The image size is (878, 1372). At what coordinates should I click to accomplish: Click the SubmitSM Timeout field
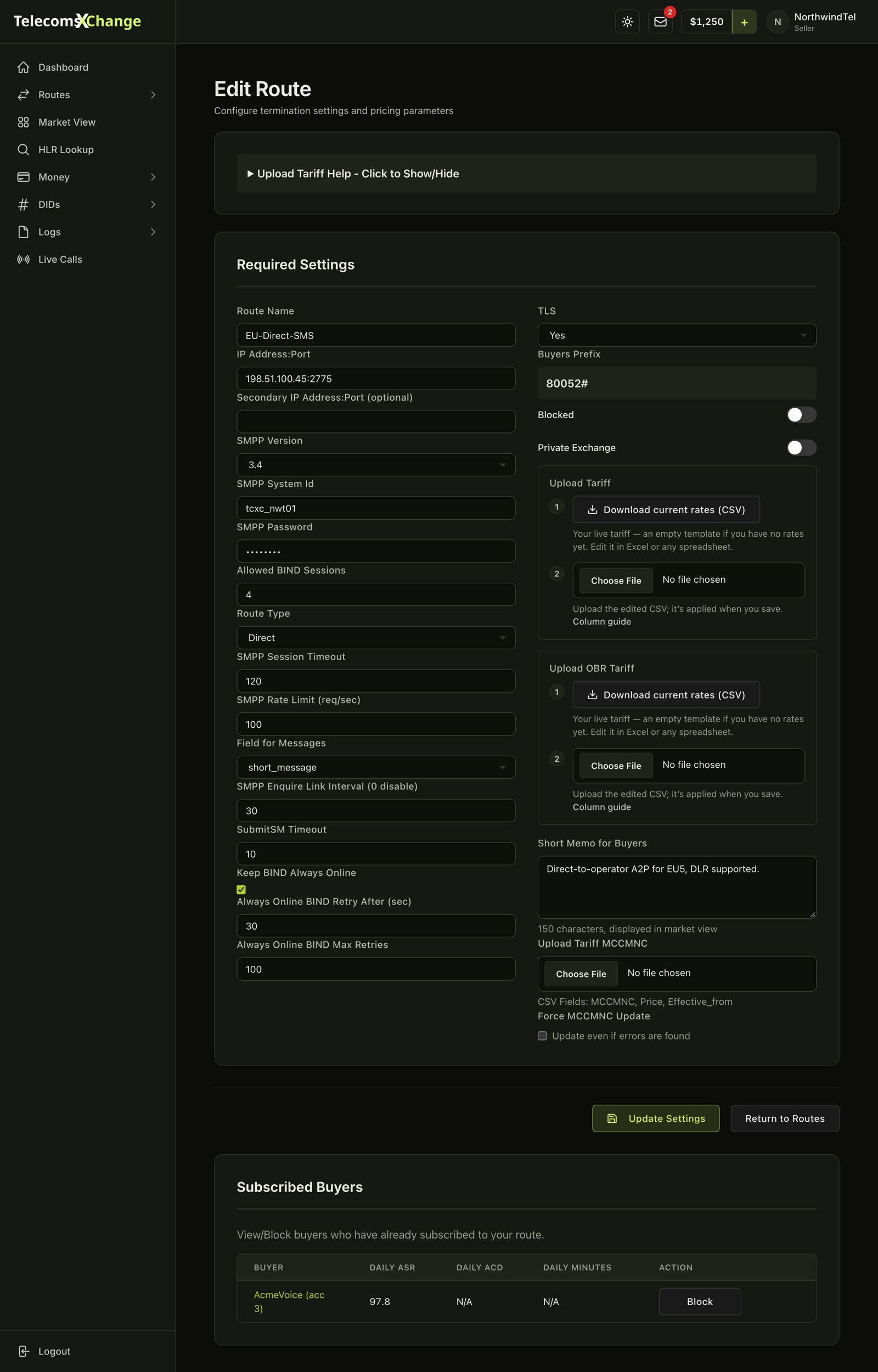tap(376, 854)
